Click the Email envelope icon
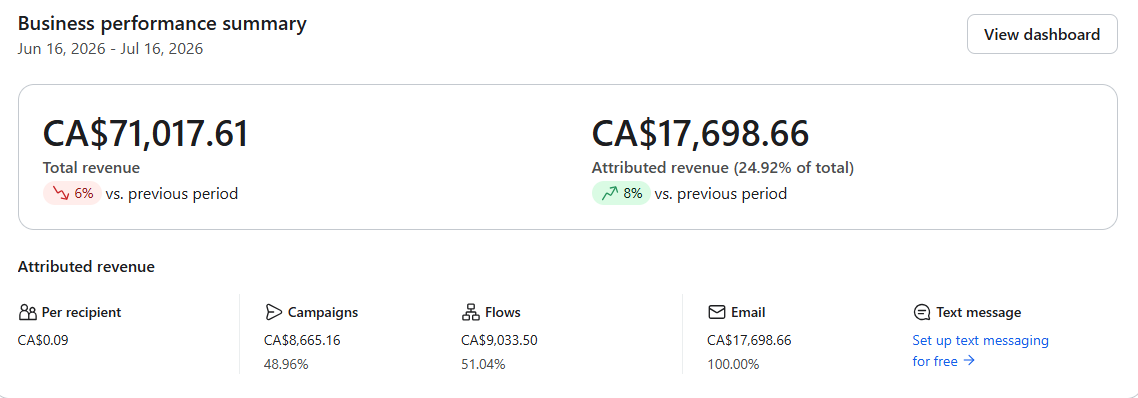Screen dimensions: 1138x398 coord(716,312)
